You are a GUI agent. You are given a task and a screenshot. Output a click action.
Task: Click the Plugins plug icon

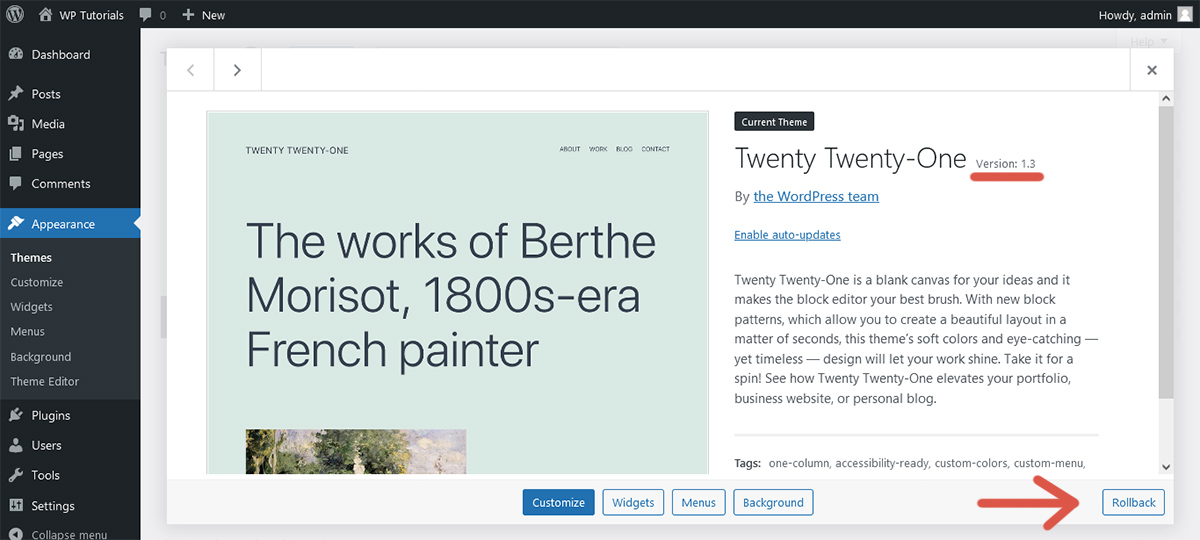[16, 415]
